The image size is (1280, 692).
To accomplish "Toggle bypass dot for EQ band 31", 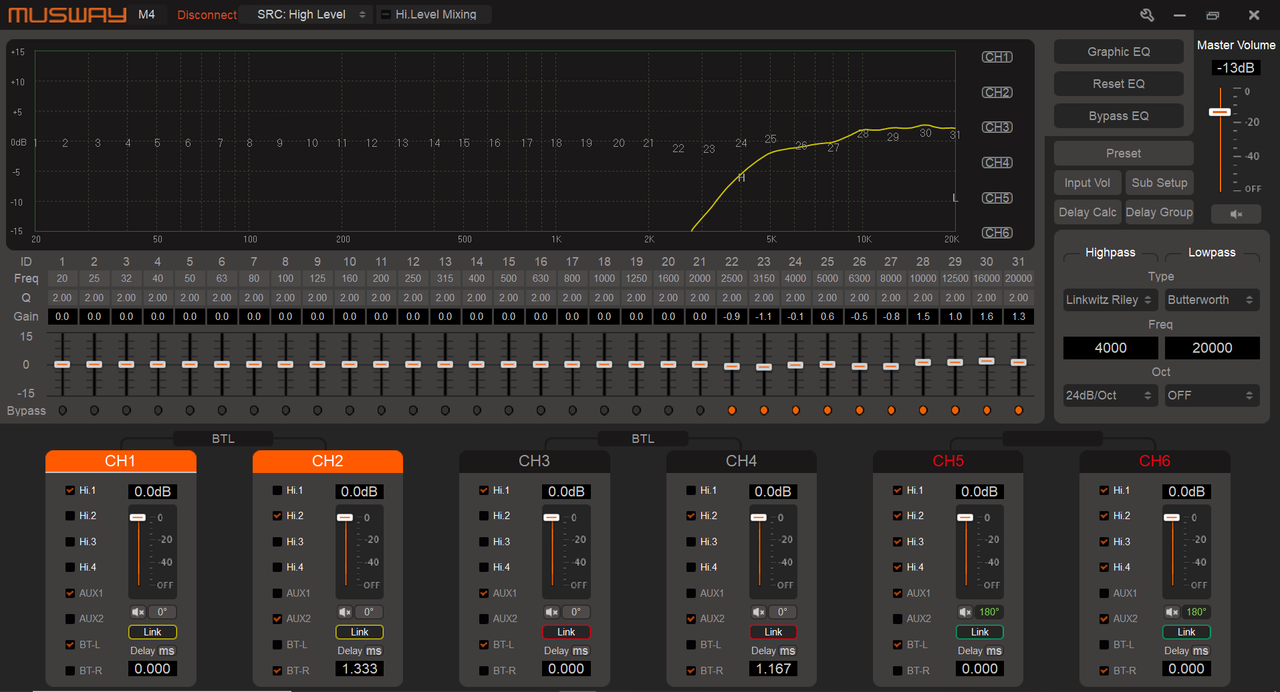I will [x=1018, y=410].
